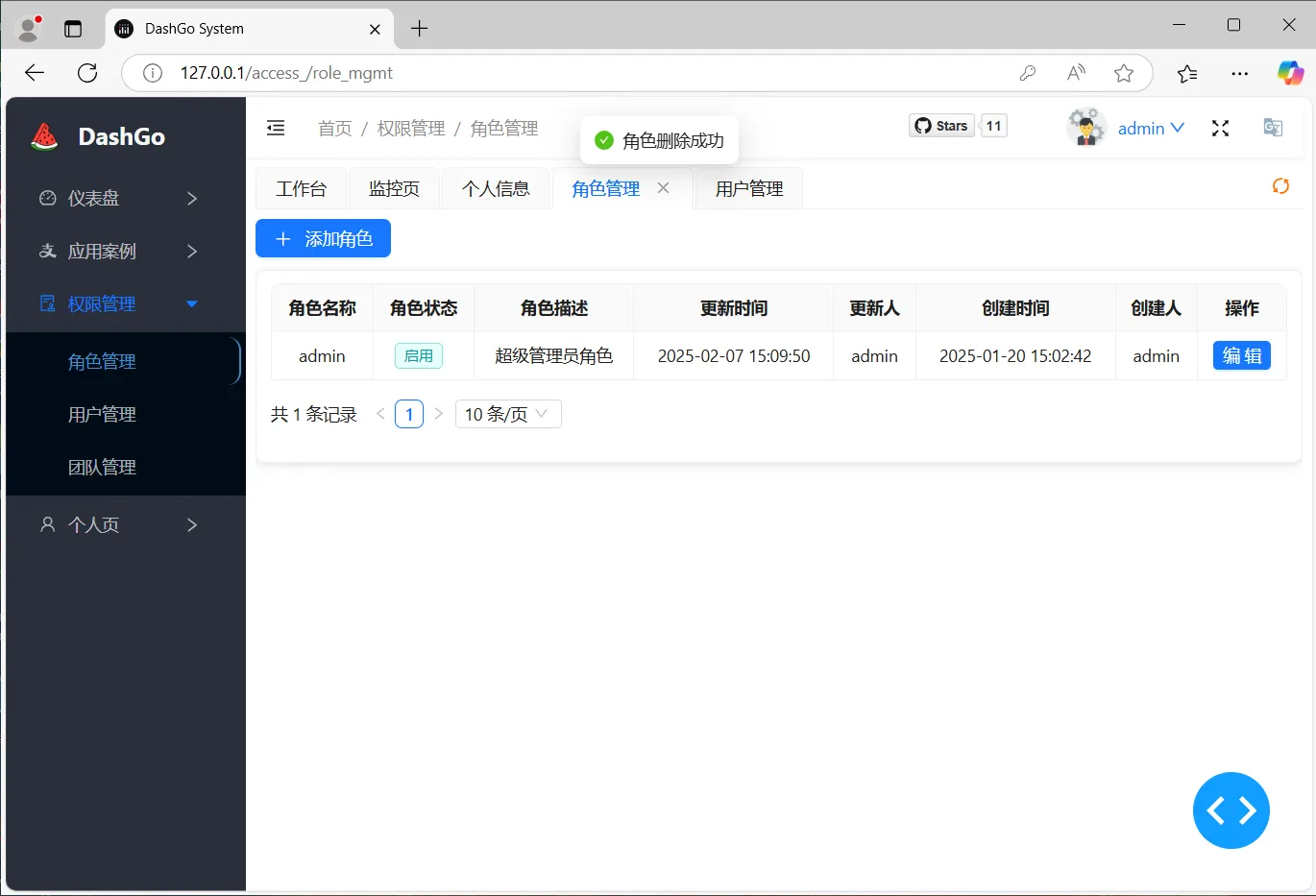This screenshot has width=1316, height=896.
Task: Click the orange refresh icon above table
Action: 1280,186
